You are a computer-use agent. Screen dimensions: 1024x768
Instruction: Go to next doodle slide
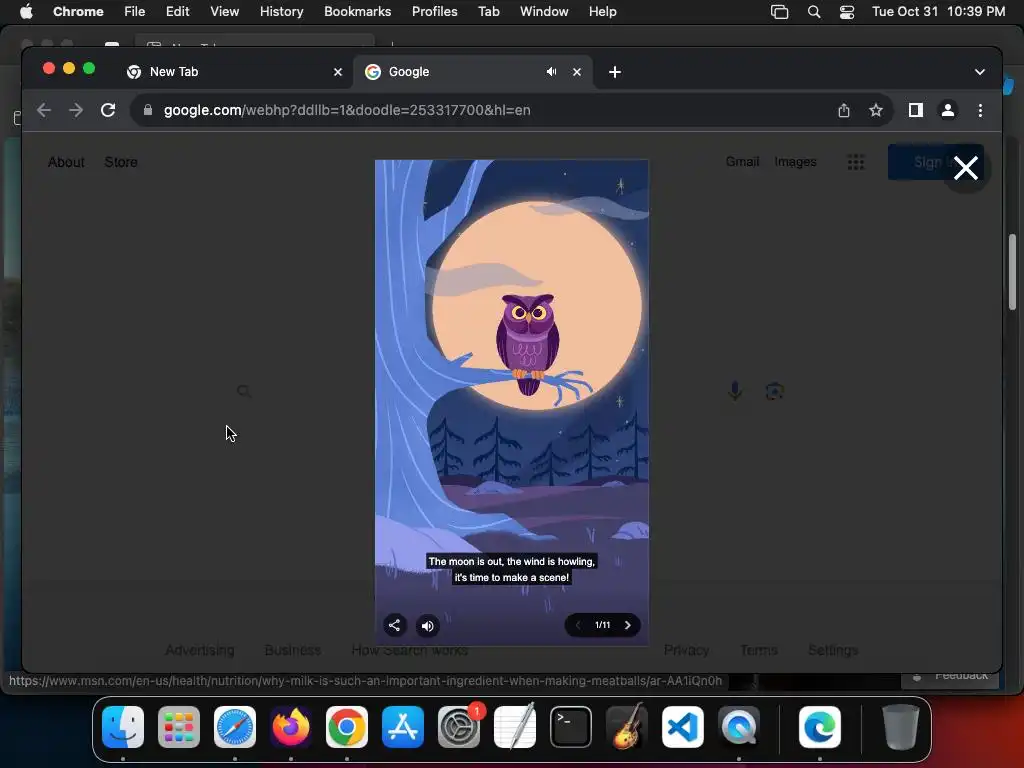pos(628,625)
